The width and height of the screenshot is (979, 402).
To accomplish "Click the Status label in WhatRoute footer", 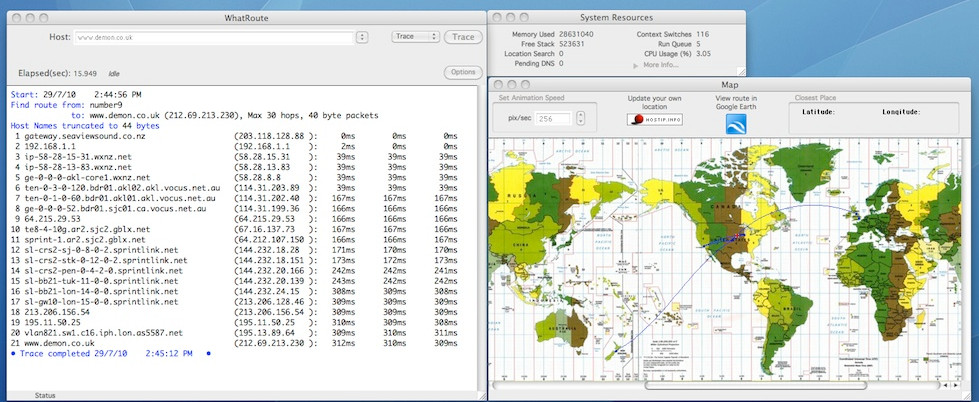I will click(45, 395).
